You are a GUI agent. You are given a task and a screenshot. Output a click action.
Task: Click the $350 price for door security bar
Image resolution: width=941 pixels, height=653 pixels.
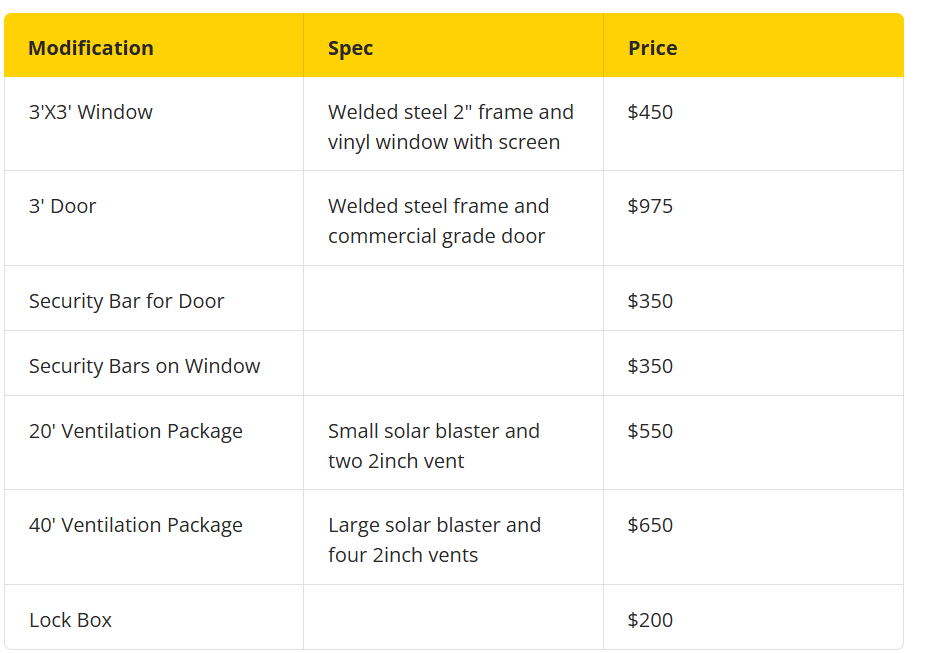tap(650, 301)
